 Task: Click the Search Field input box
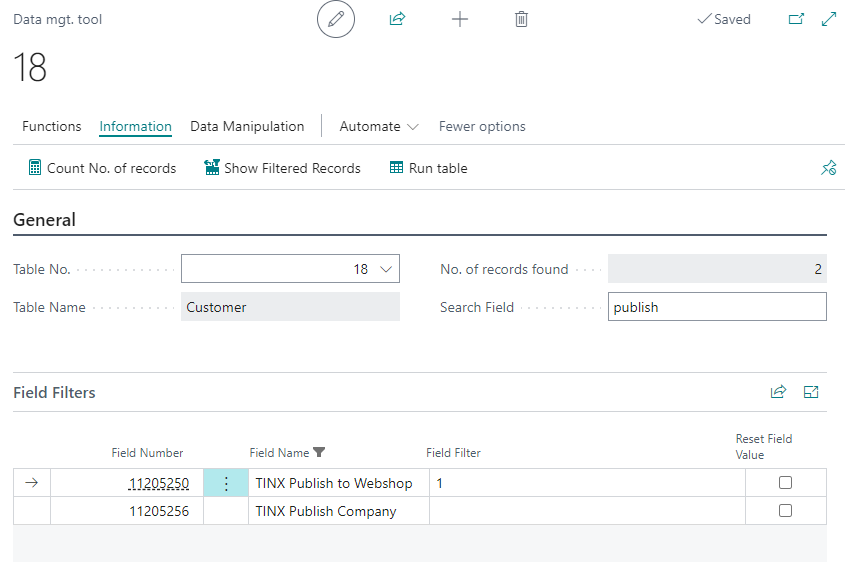(717, 307)
